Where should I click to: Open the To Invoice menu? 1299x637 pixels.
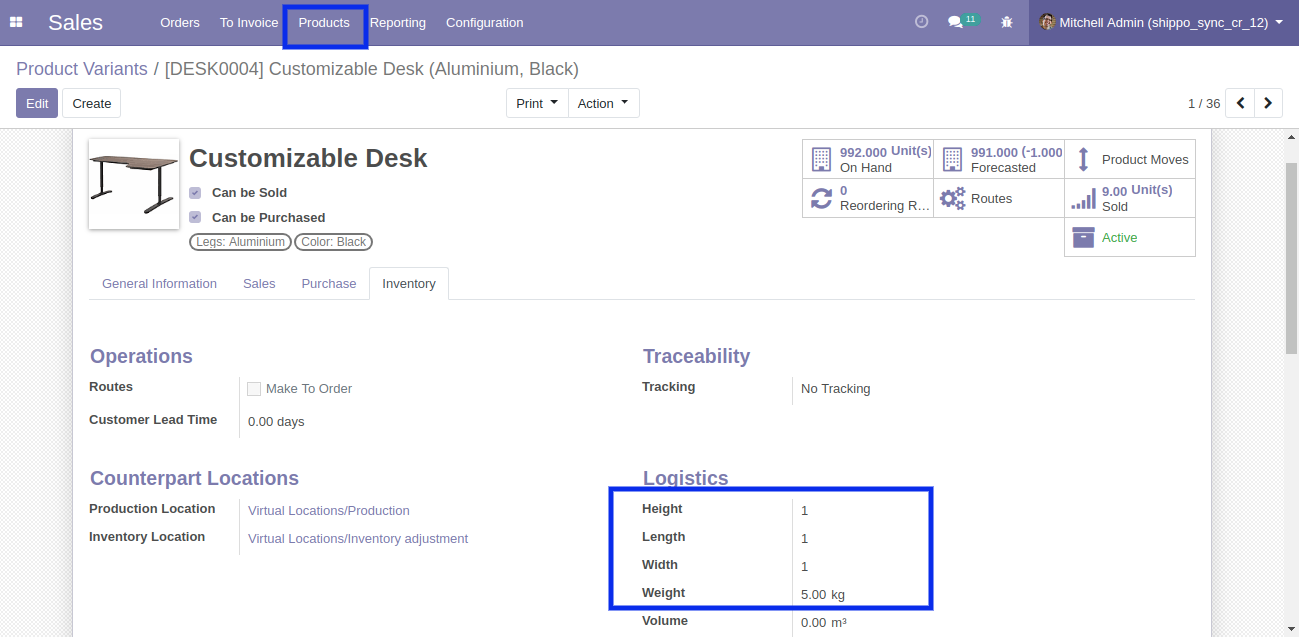pos(249,22)
